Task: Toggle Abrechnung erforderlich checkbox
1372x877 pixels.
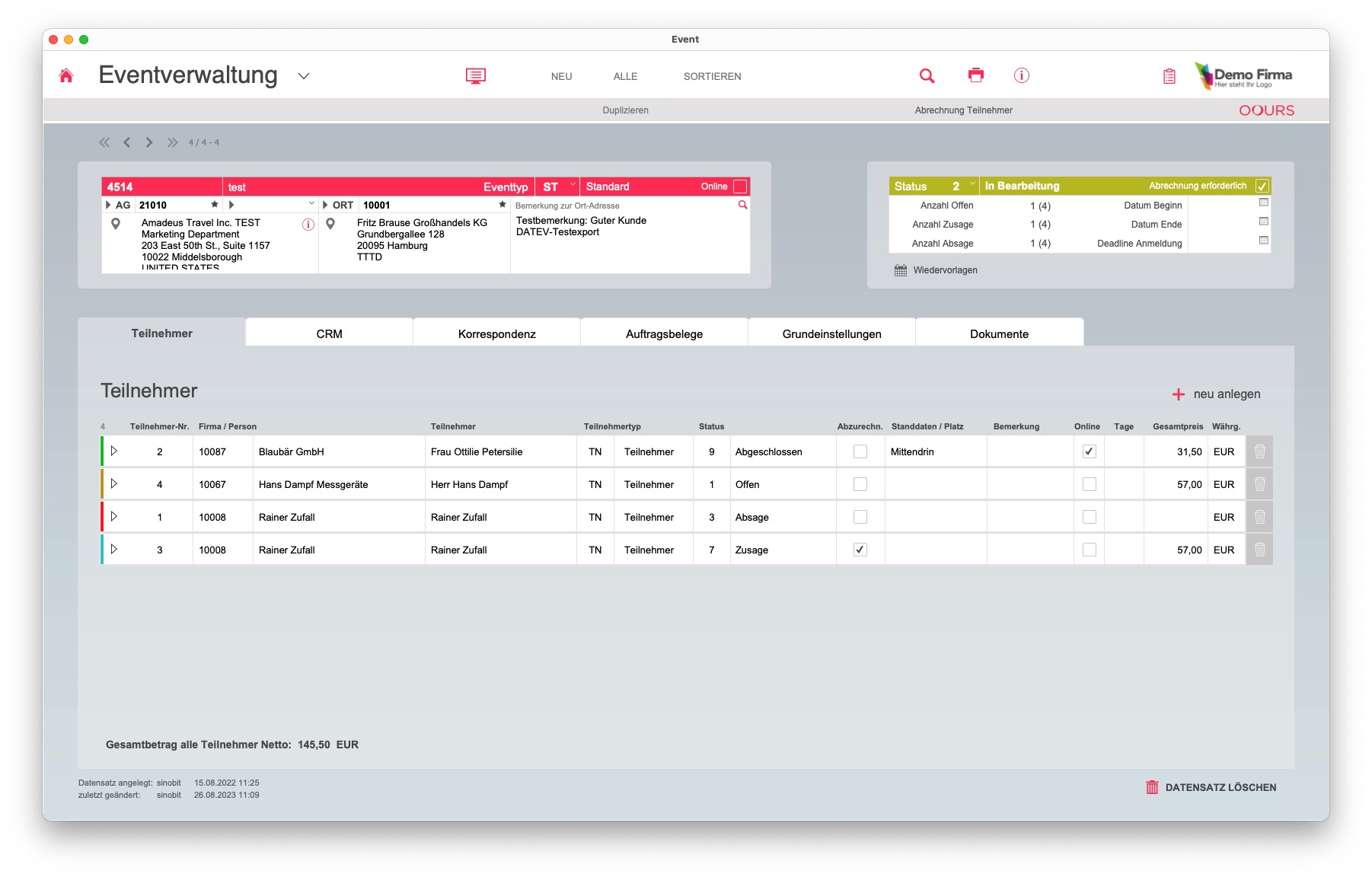Action: coord(1262,186)
